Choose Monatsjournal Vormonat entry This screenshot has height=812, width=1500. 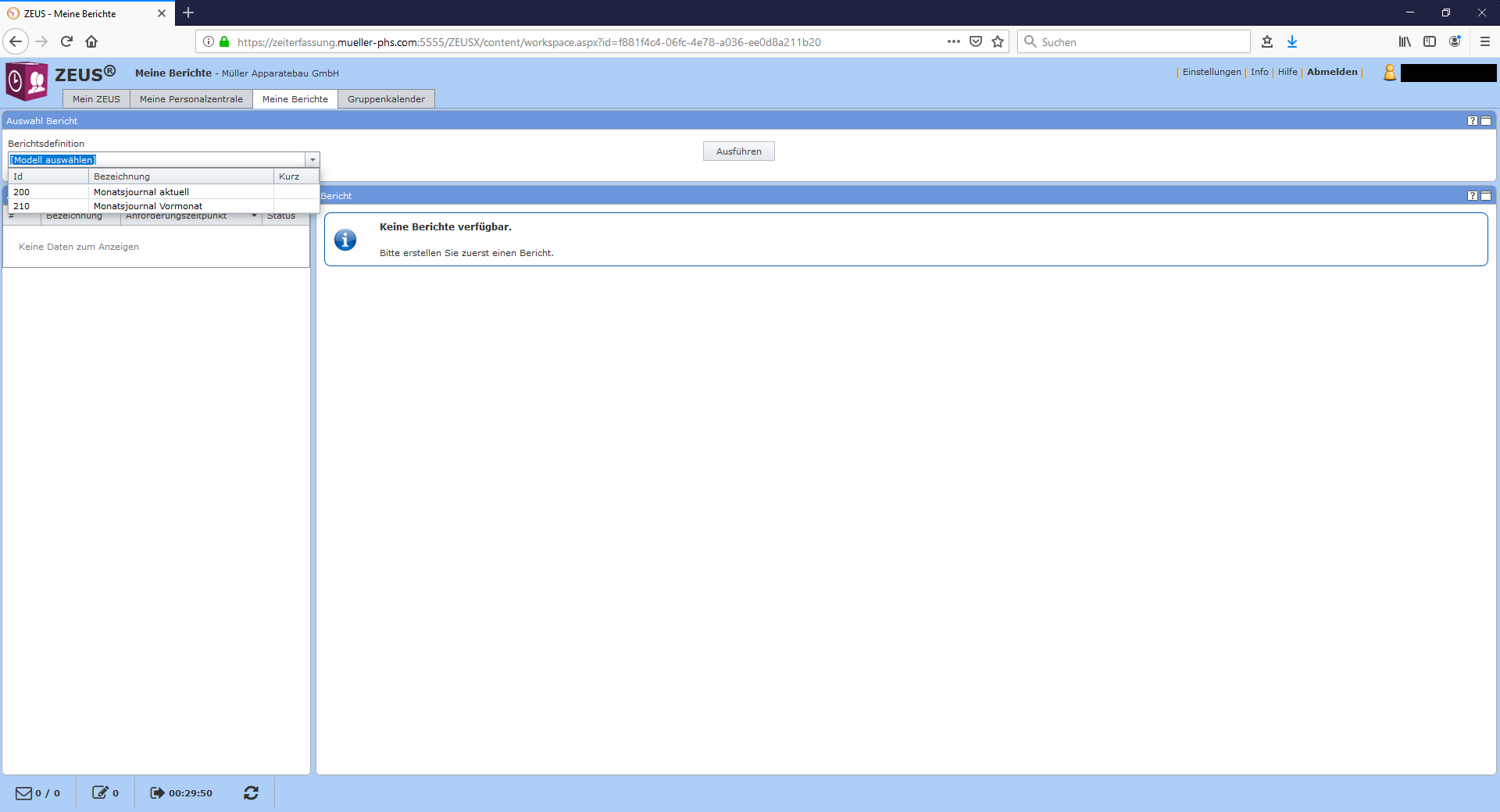tap(148, 206)
